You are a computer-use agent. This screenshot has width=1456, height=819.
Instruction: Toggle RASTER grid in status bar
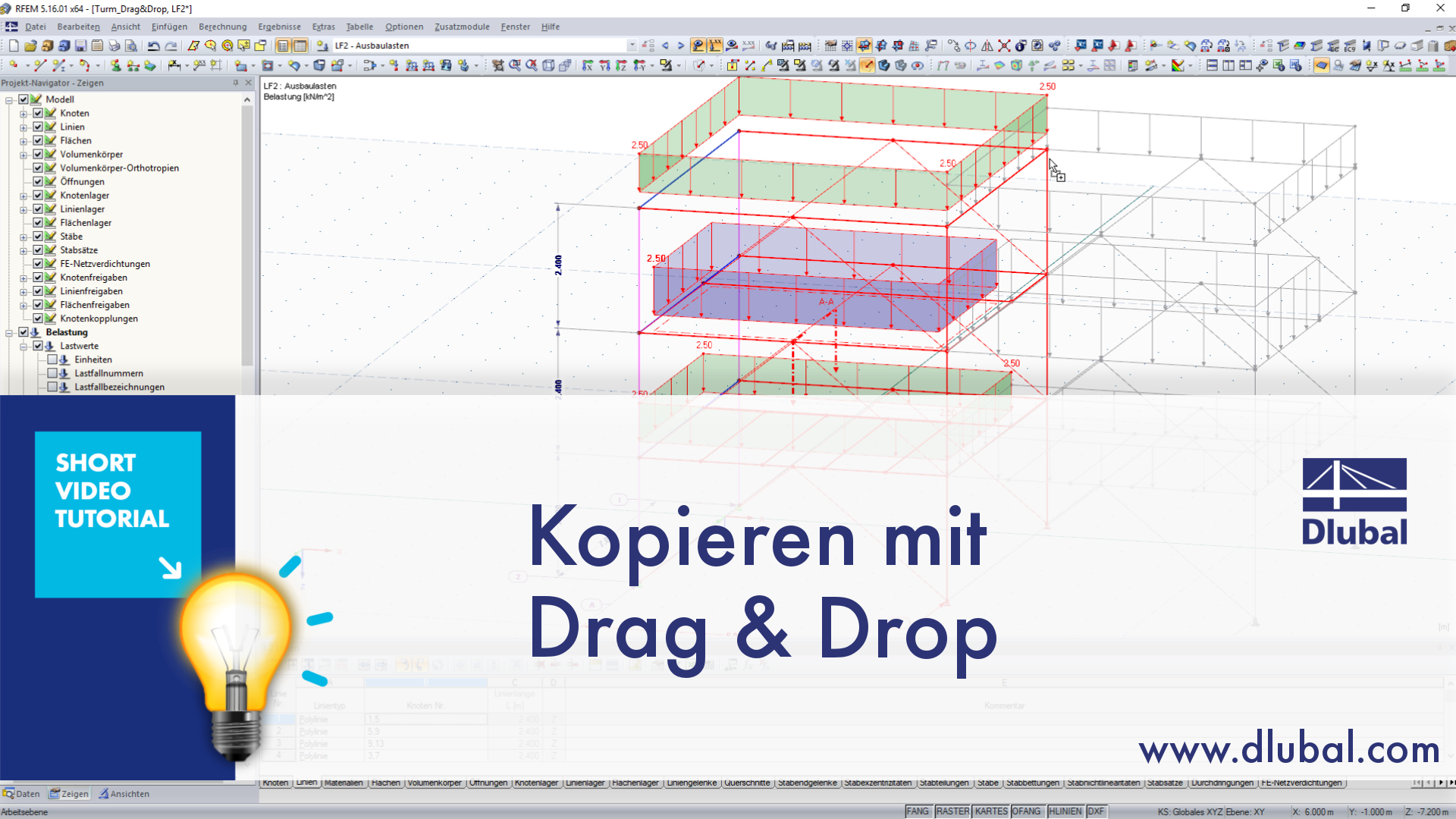coord(952,811)
